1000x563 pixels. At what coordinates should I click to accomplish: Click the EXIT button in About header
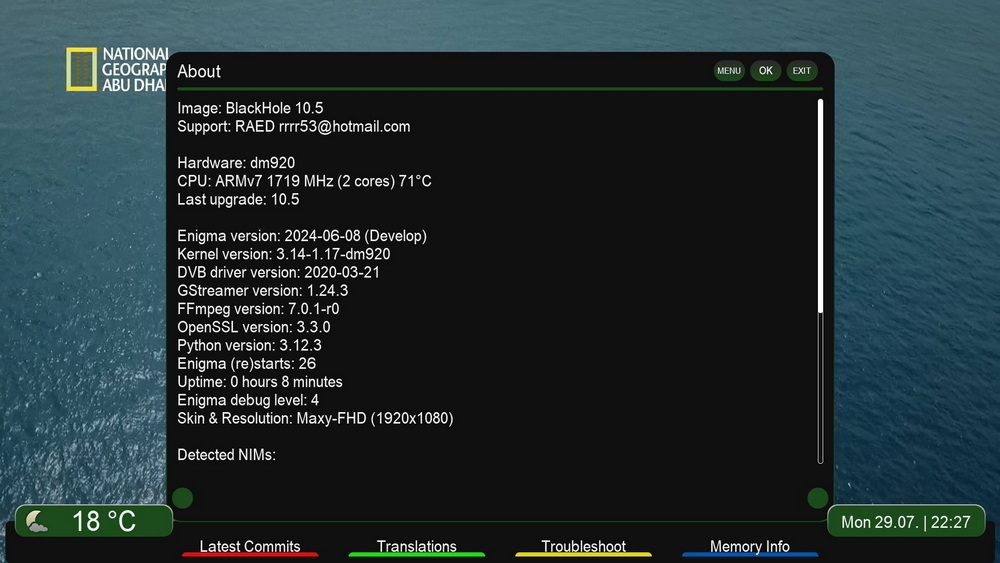[x=802, y=71]
